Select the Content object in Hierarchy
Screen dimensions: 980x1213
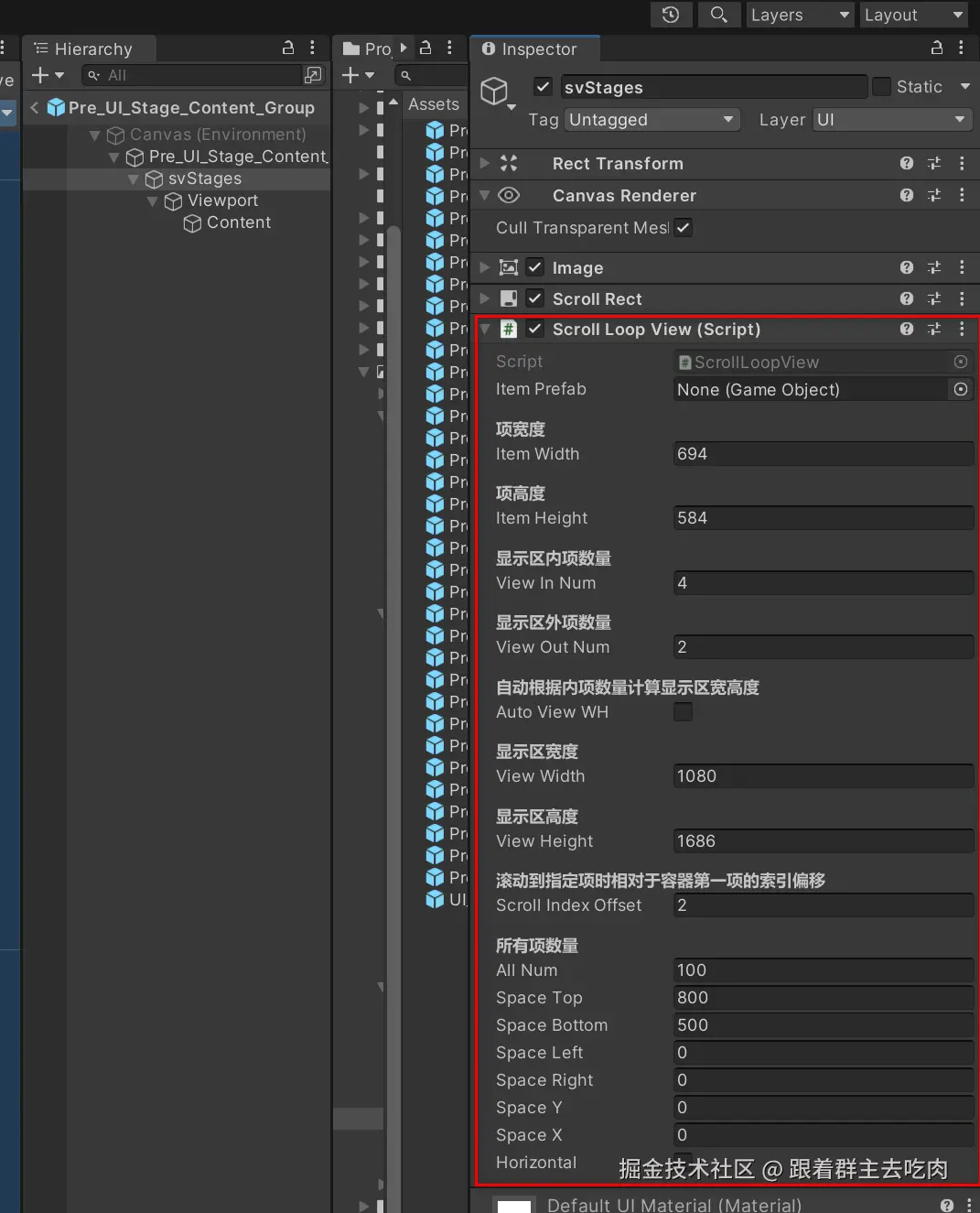coord(227,222)
